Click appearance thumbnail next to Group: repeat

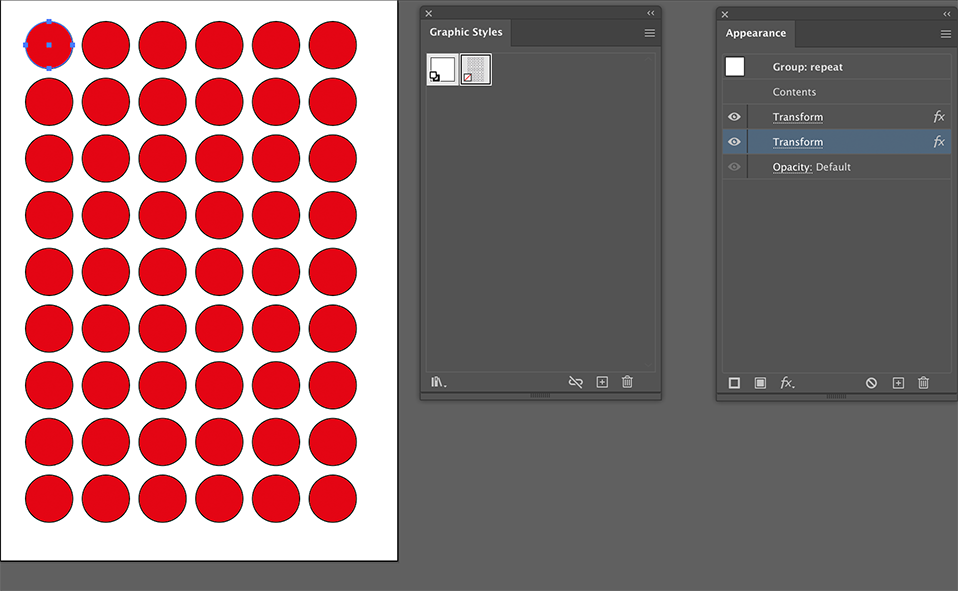point(734,67)
